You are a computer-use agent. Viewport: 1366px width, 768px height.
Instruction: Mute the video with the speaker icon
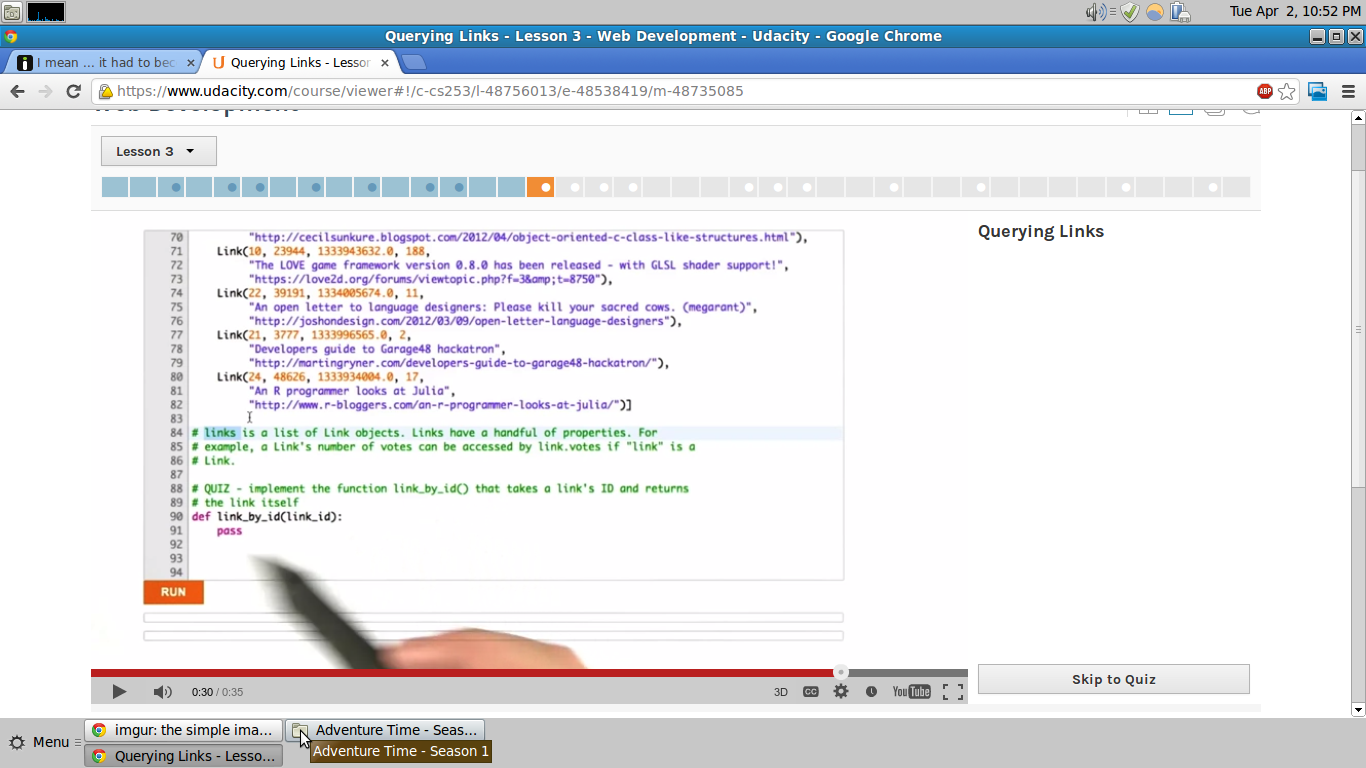[162, 691]
